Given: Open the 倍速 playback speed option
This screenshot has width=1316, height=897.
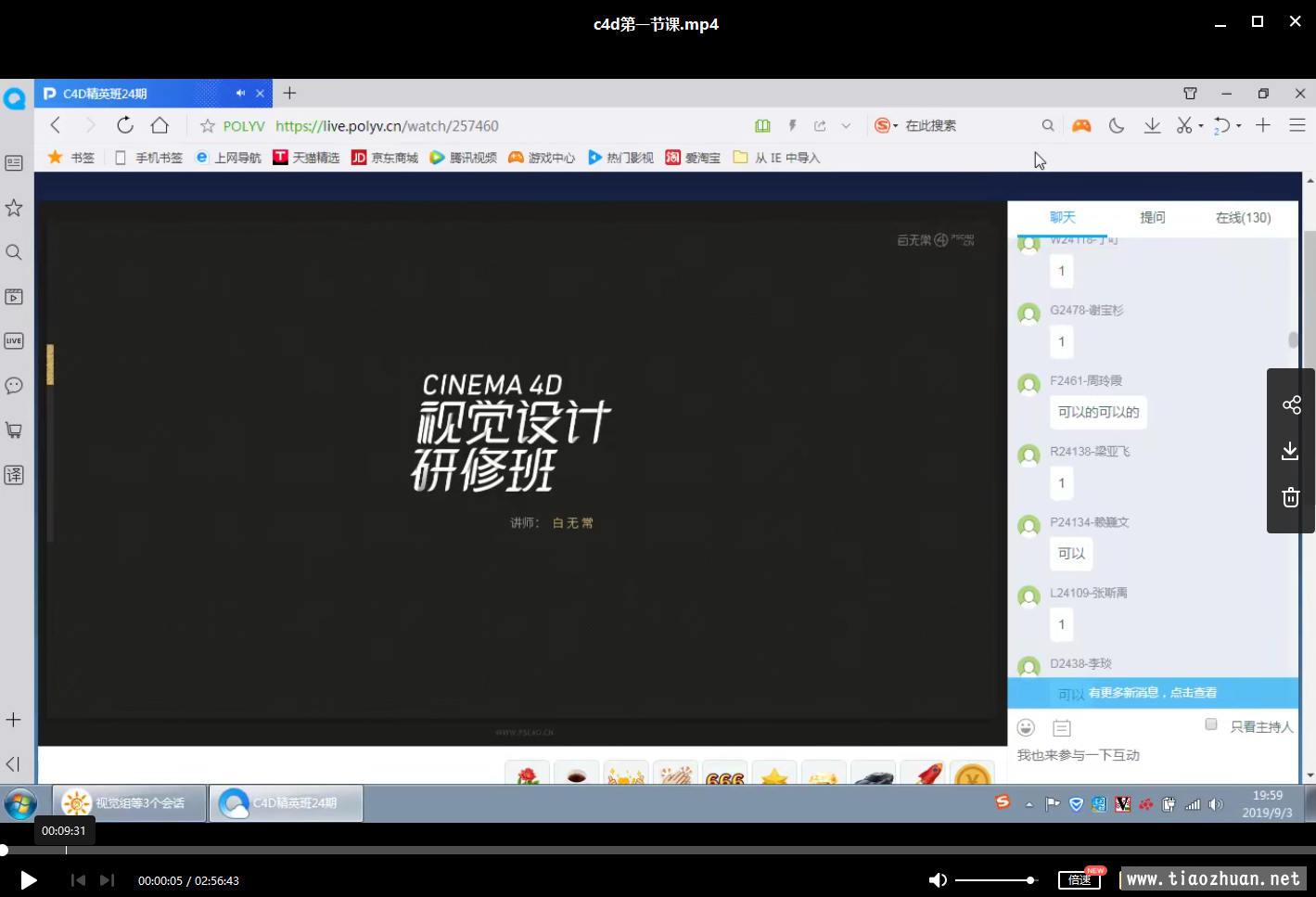Looking at the screenshot, I should (1080, 879).
